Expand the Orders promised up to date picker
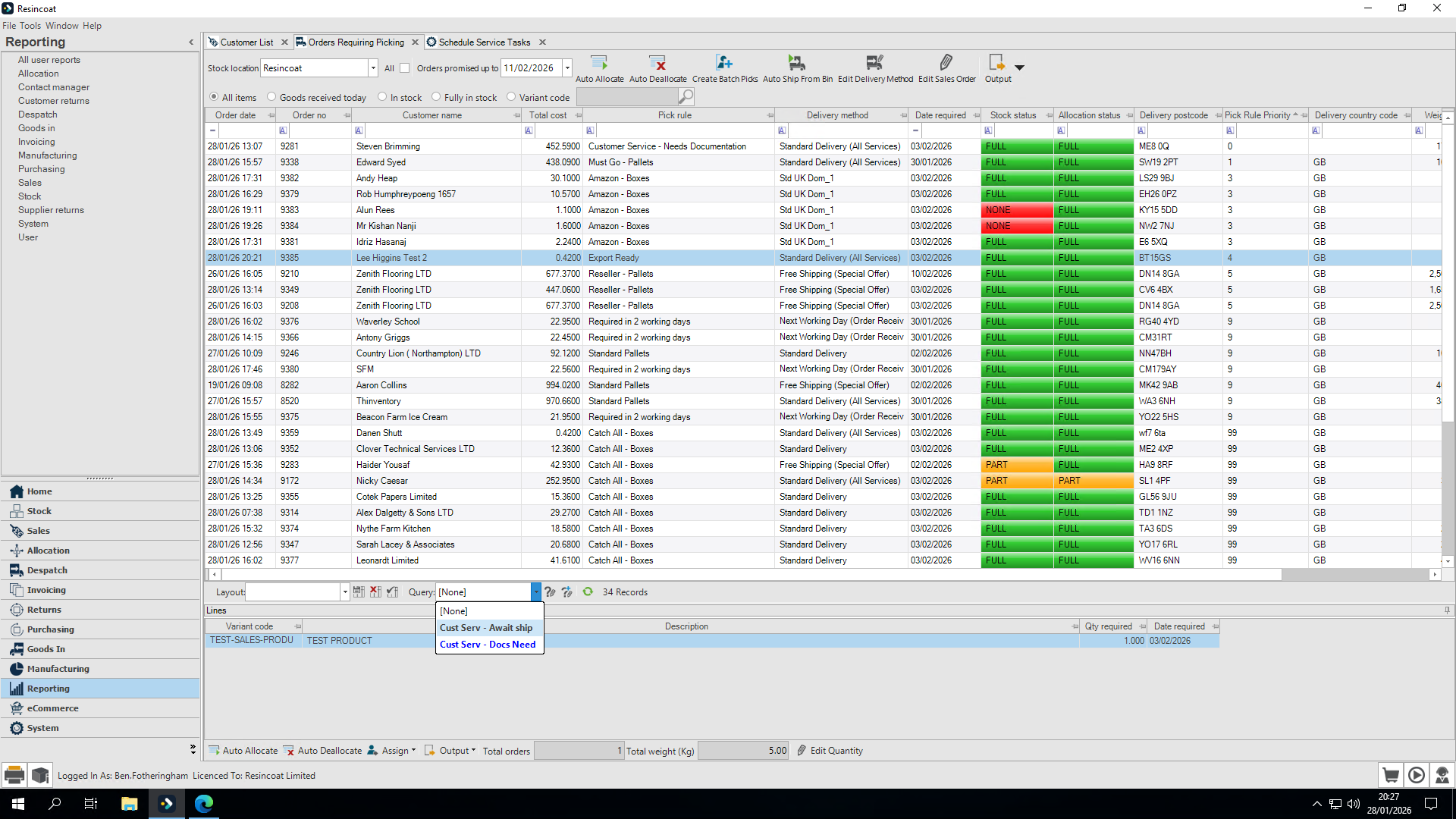This screenshot has width=1456, height=819. tap(567, 68)
